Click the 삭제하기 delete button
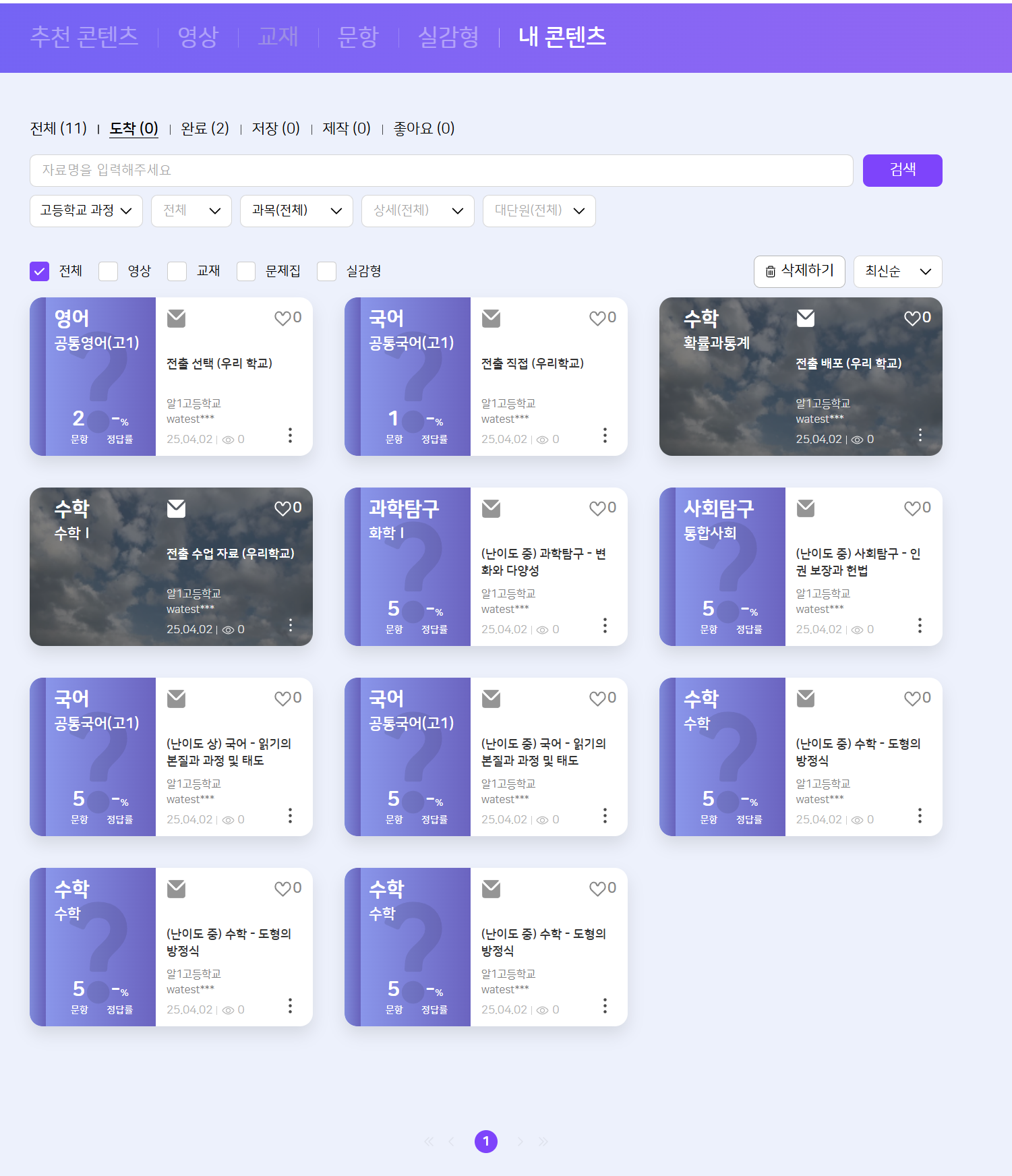 (799, 272)
